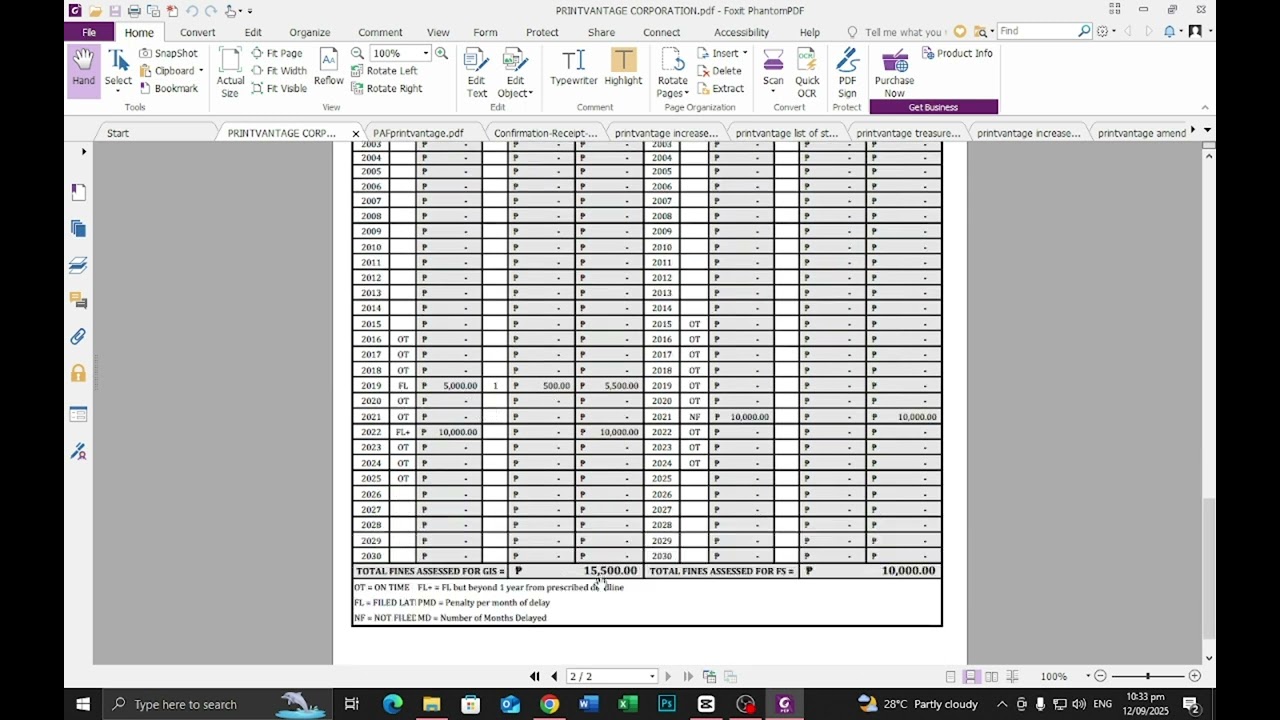Screen dimensions: 1280x720
Task: Open the Clipboard dropdown
Action: coord(172,71)
